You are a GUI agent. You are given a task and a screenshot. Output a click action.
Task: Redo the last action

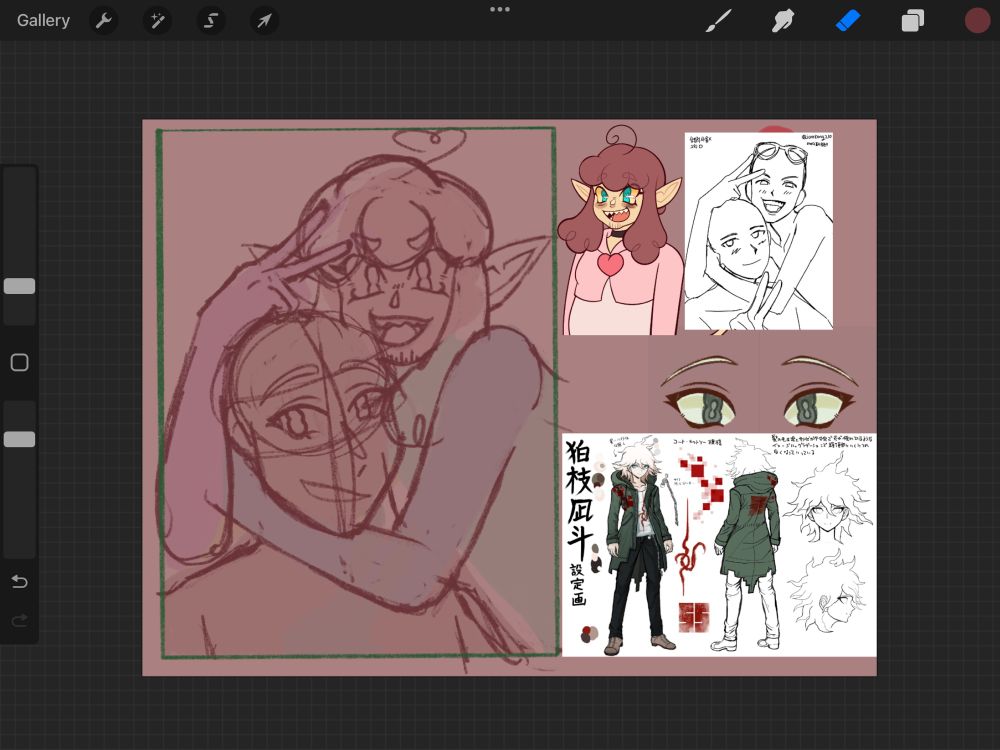point(20,620)
